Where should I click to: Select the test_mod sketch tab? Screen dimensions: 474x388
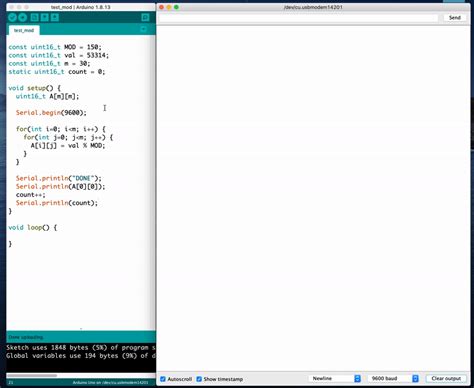tap(24, 30)
